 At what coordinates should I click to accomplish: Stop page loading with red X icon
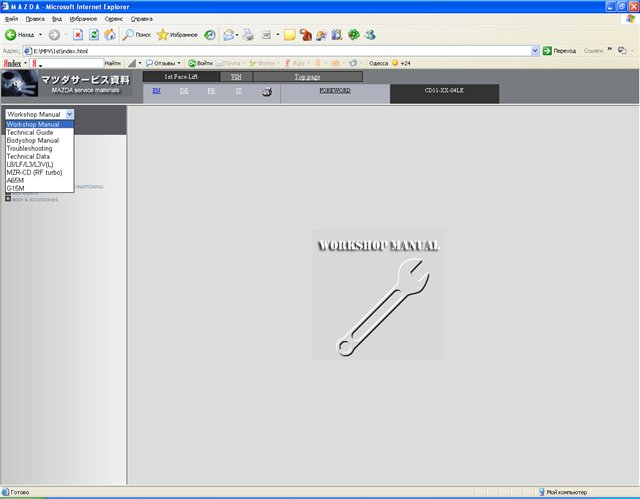[x=78, y=35]
